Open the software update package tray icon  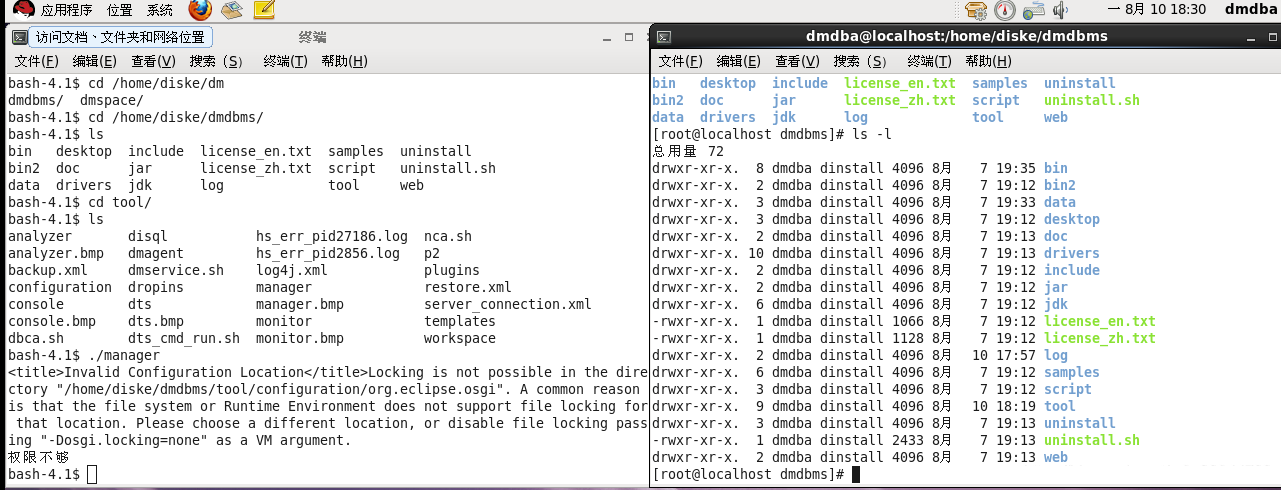[x=976, y=11]
